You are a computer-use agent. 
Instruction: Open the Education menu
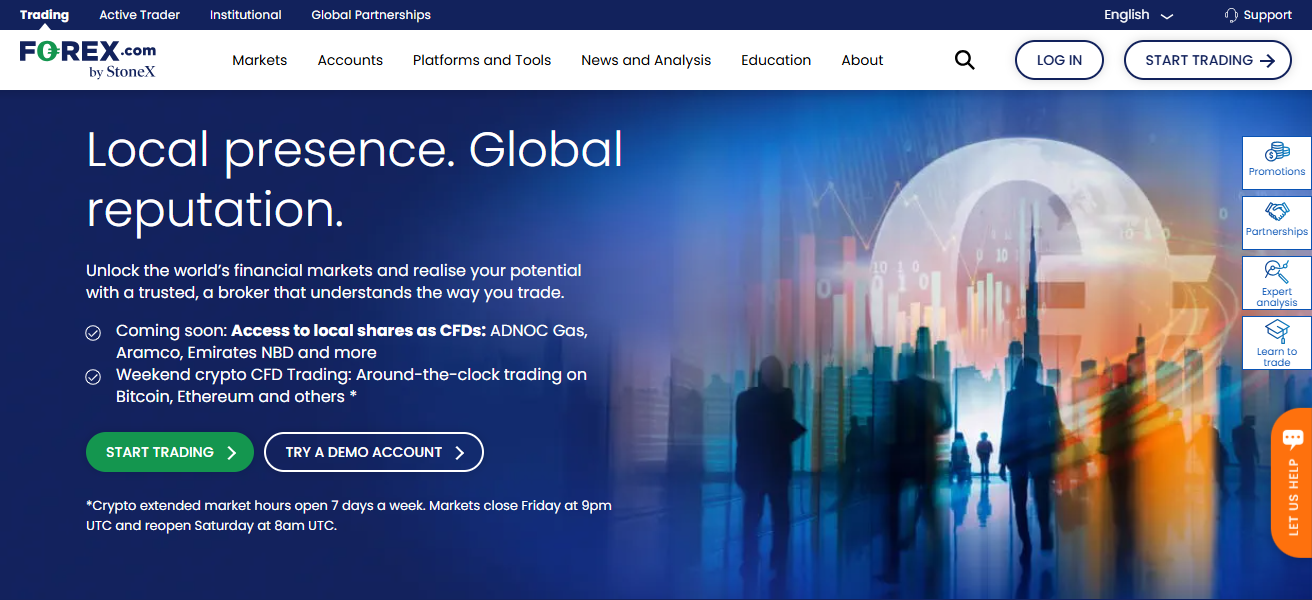(775, 60)
